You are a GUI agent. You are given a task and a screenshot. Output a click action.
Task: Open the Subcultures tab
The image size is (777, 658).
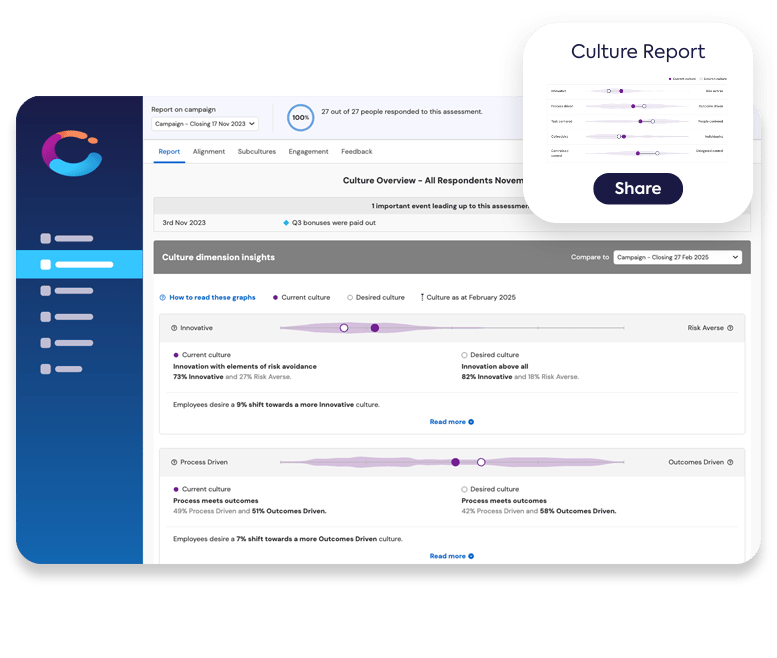click(x=257, y=152)
